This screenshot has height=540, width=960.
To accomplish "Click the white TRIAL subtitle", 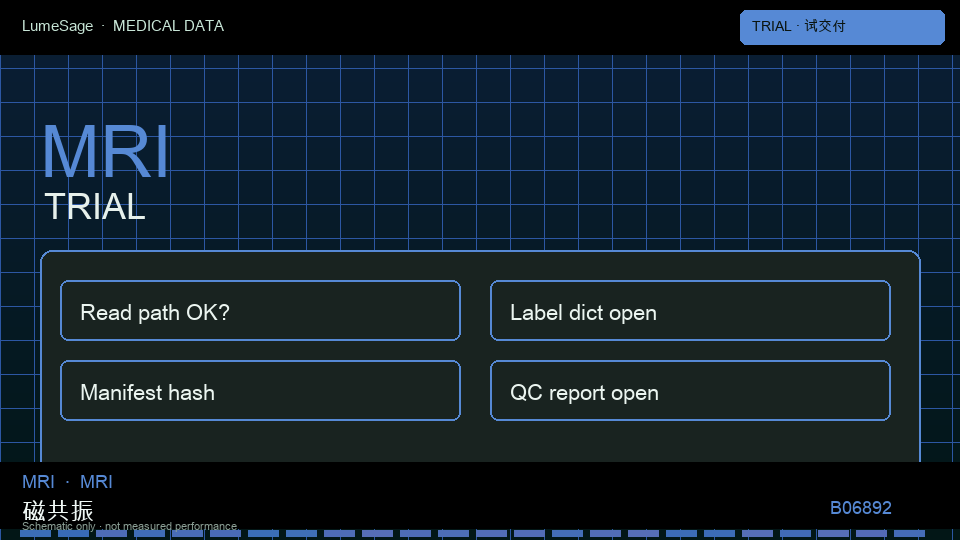I will point(95,206).
